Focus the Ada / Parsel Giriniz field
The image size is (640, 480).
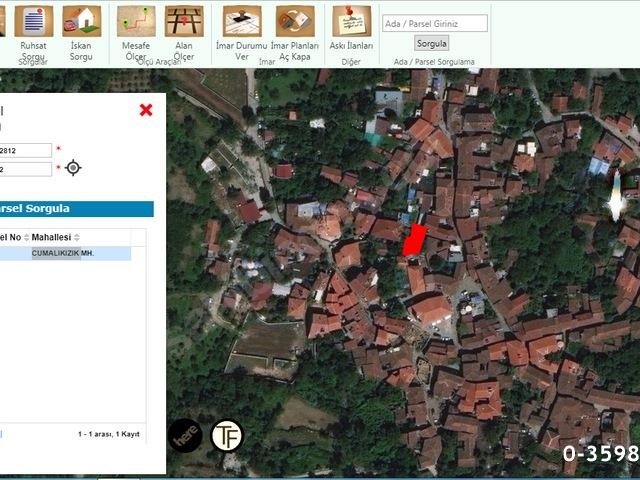435,24
